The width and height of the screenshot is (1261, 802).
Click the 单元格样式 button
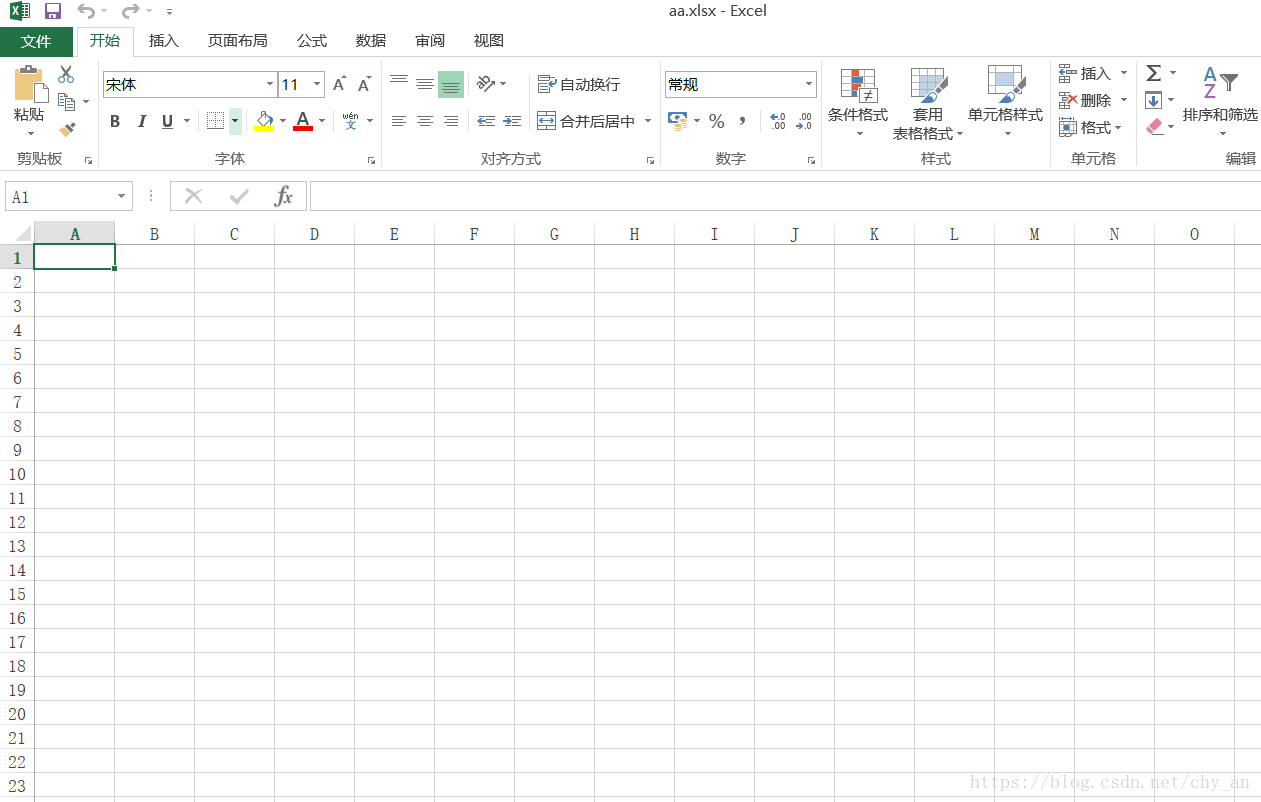point(1005,104)
